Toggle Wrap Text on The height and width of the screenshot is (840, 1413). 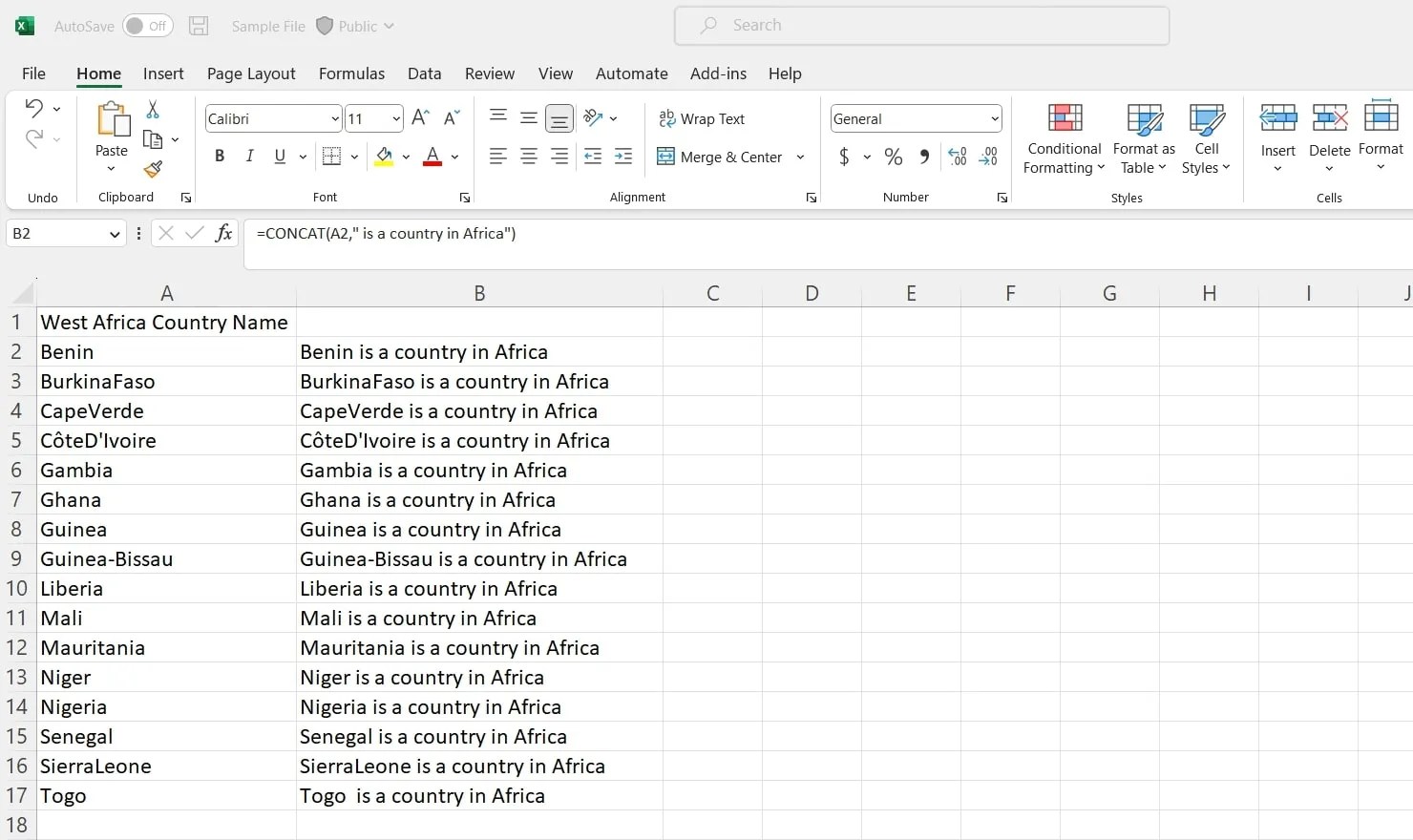pyautogui.click(x=702, y=118)
